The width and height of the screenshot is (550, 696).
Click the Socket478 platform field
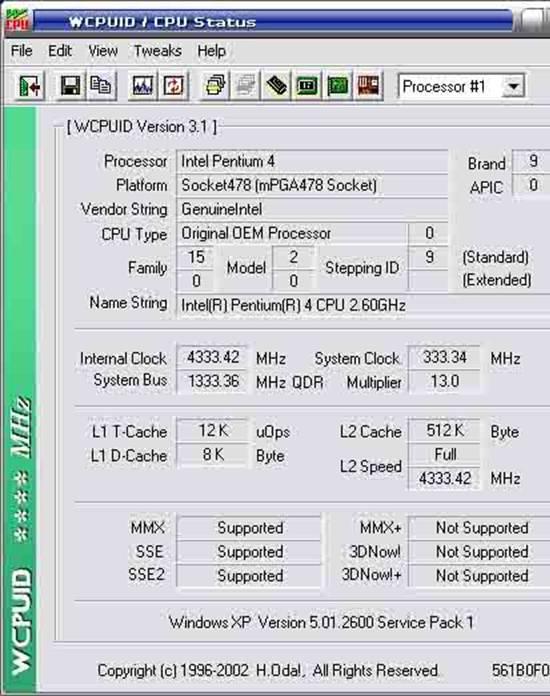tap(312, 186)
